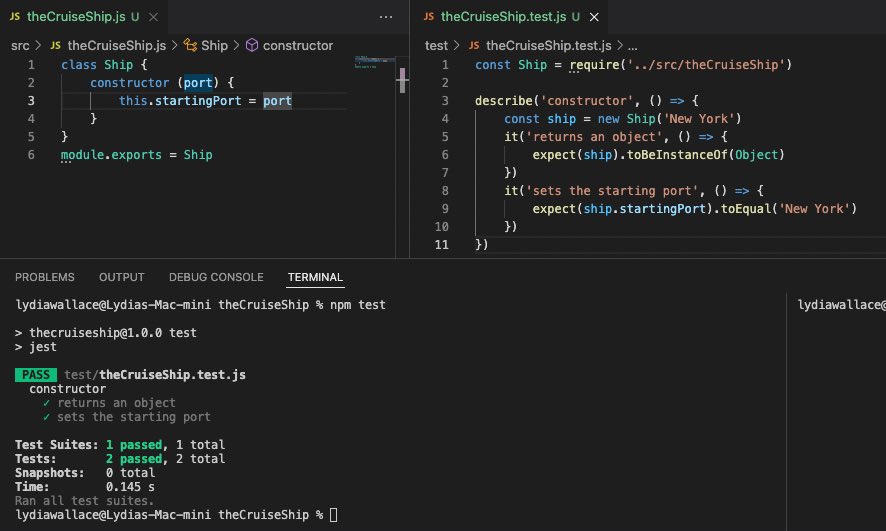This screenshot has height=531, width=886.
Task: Open more actions ellipsis in left editor
Action: pos(386,17)
